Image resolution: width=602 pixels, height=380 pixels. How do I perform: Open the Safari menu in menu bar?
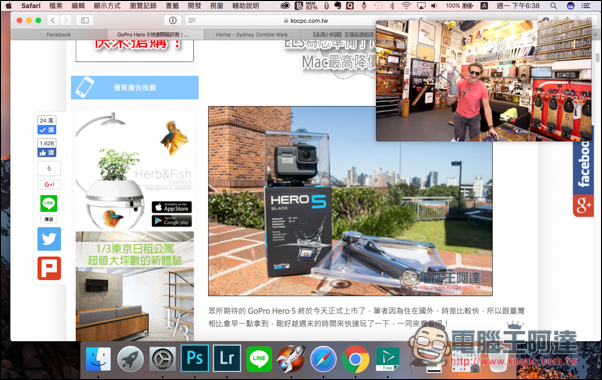pos(31,5)
